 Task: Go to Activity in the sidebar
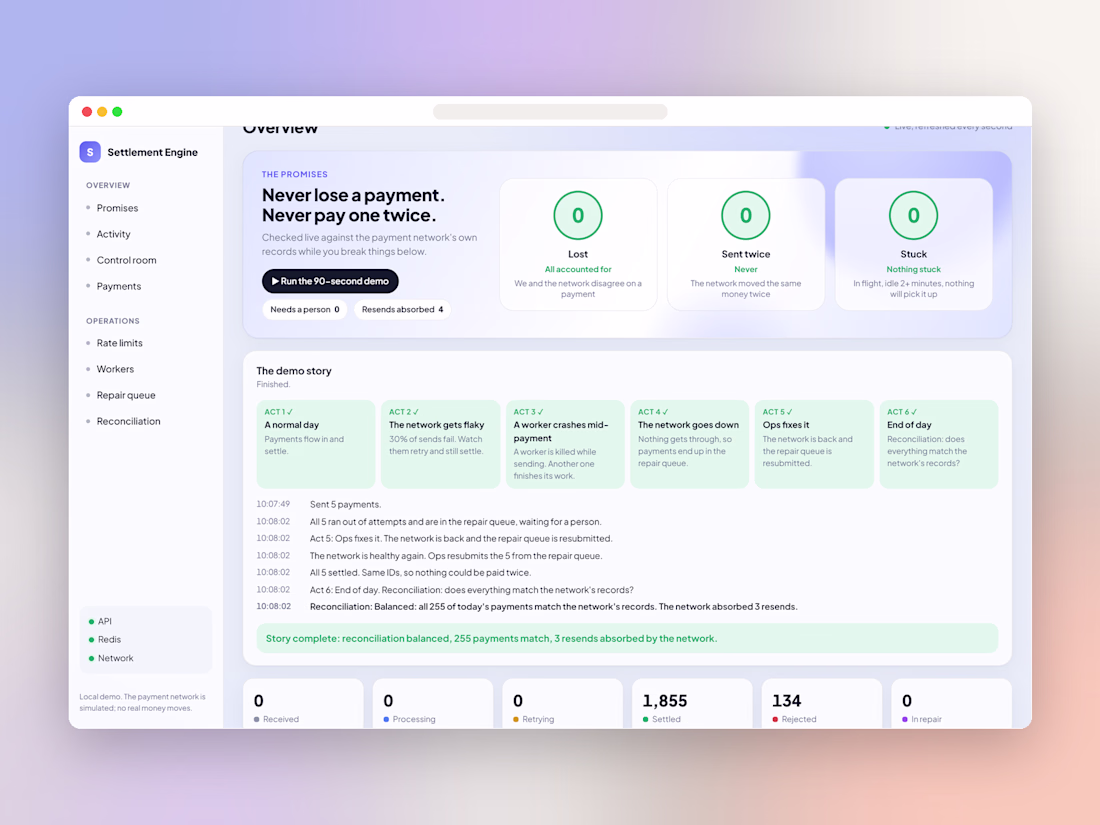(114, 234)
